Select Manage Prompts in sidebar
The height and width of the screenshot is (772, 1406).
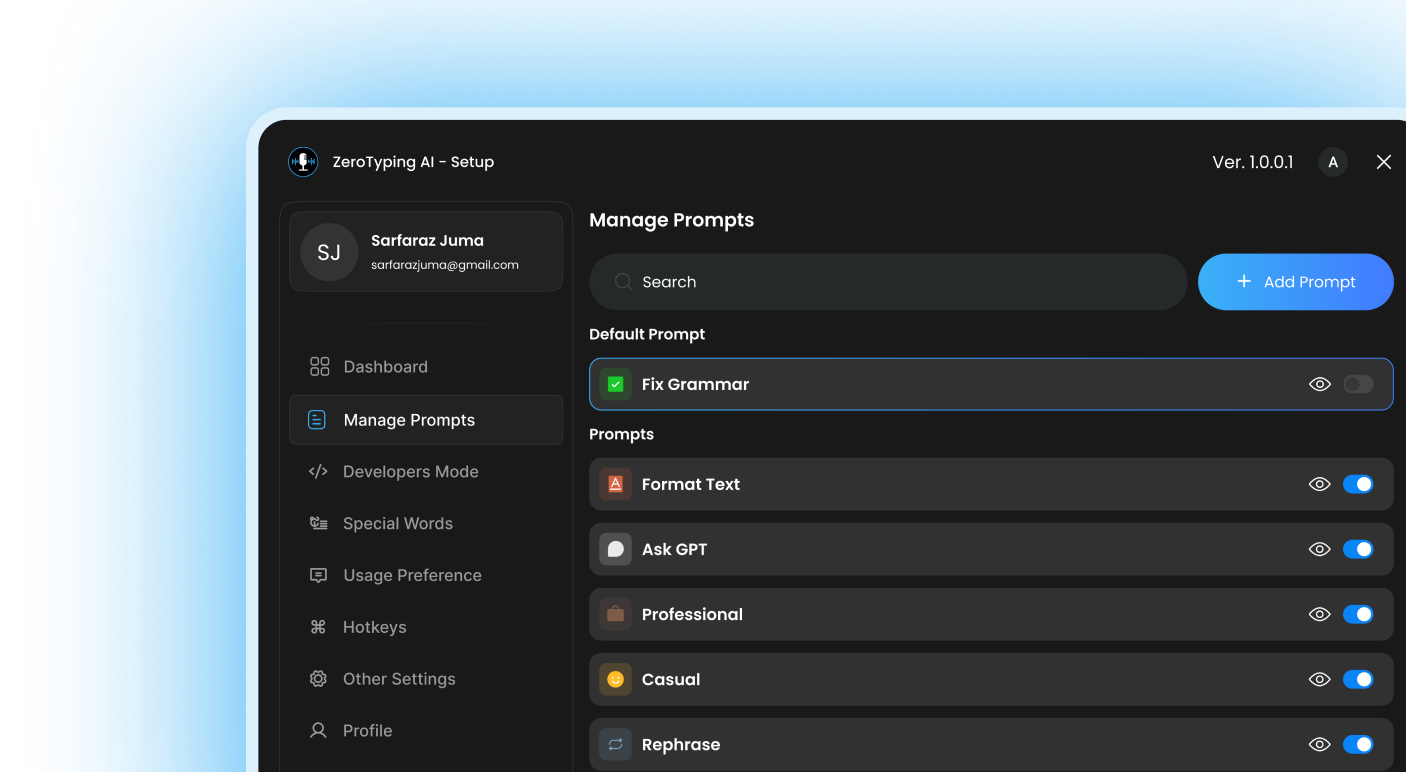[x=426, y=420]
